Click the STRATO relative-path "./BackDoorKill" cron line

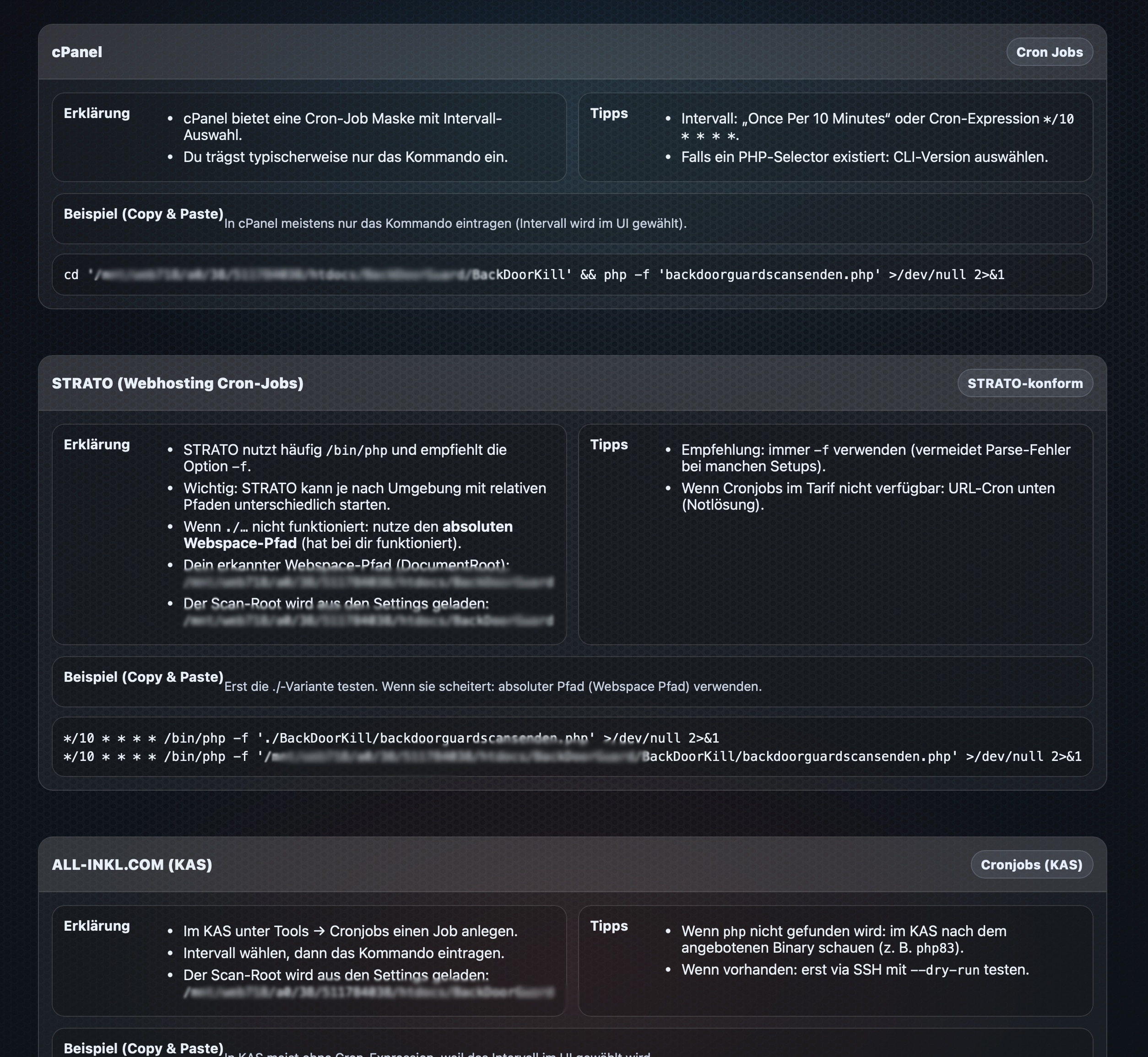[391, 738]
